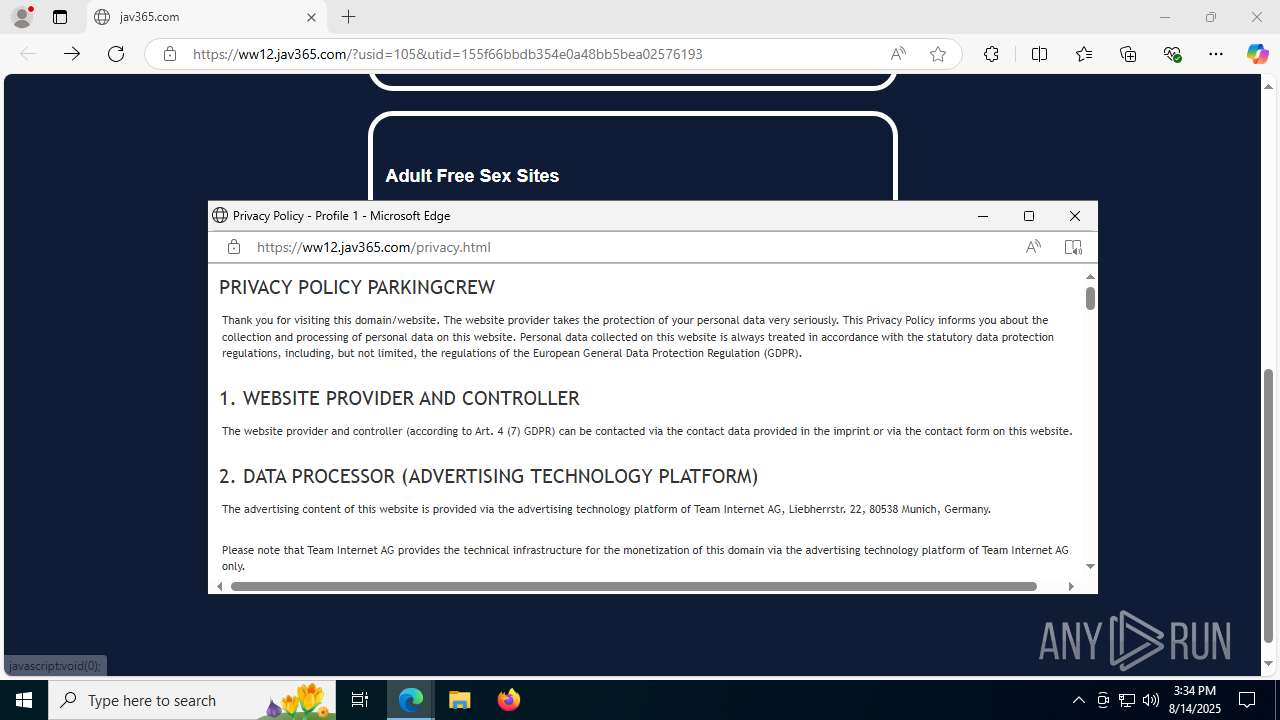Show hidden tray icons chevron
Screen dimensions: 1280x720
(x=1078, y=700)
